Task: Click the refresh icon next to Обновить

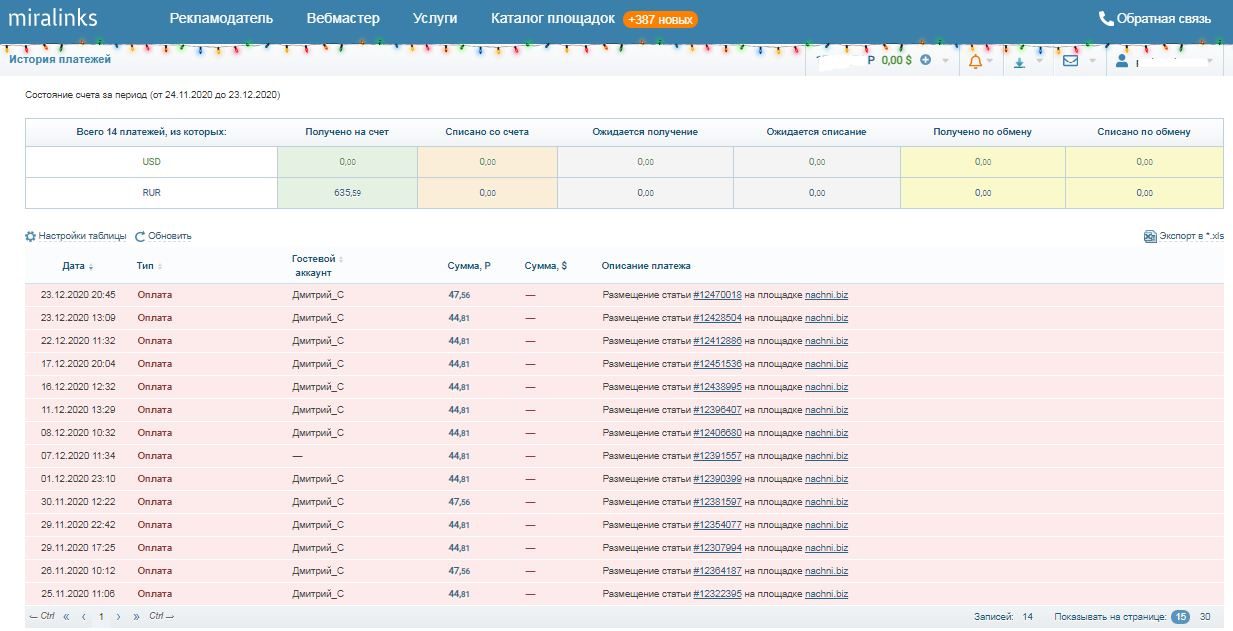Action: (140, 237)
